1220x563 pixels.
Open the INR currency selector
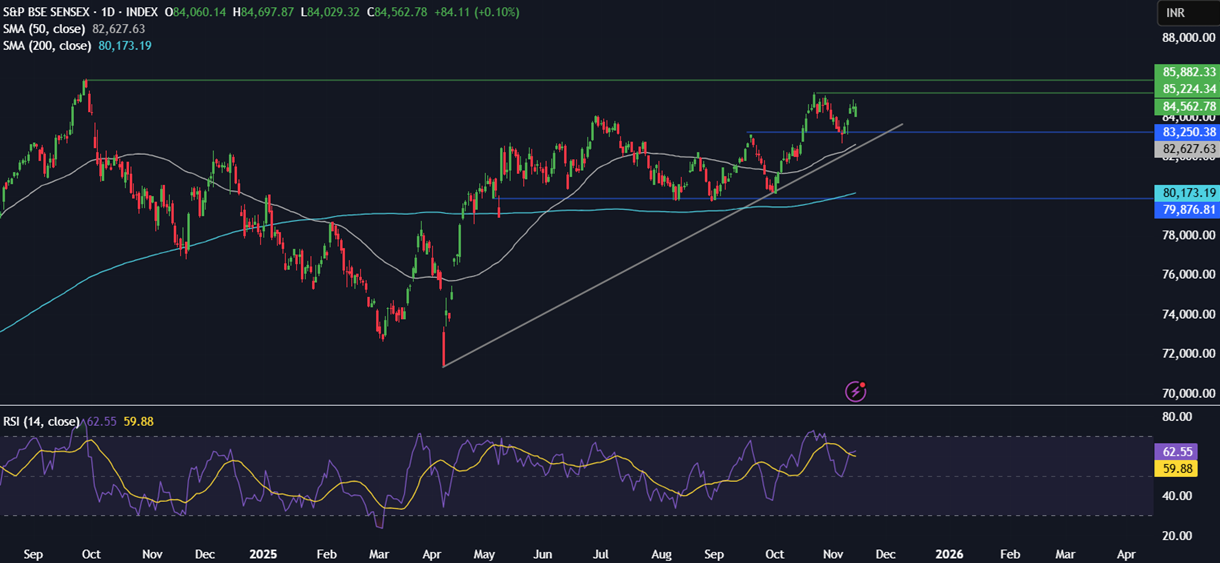pos(1187,13)
